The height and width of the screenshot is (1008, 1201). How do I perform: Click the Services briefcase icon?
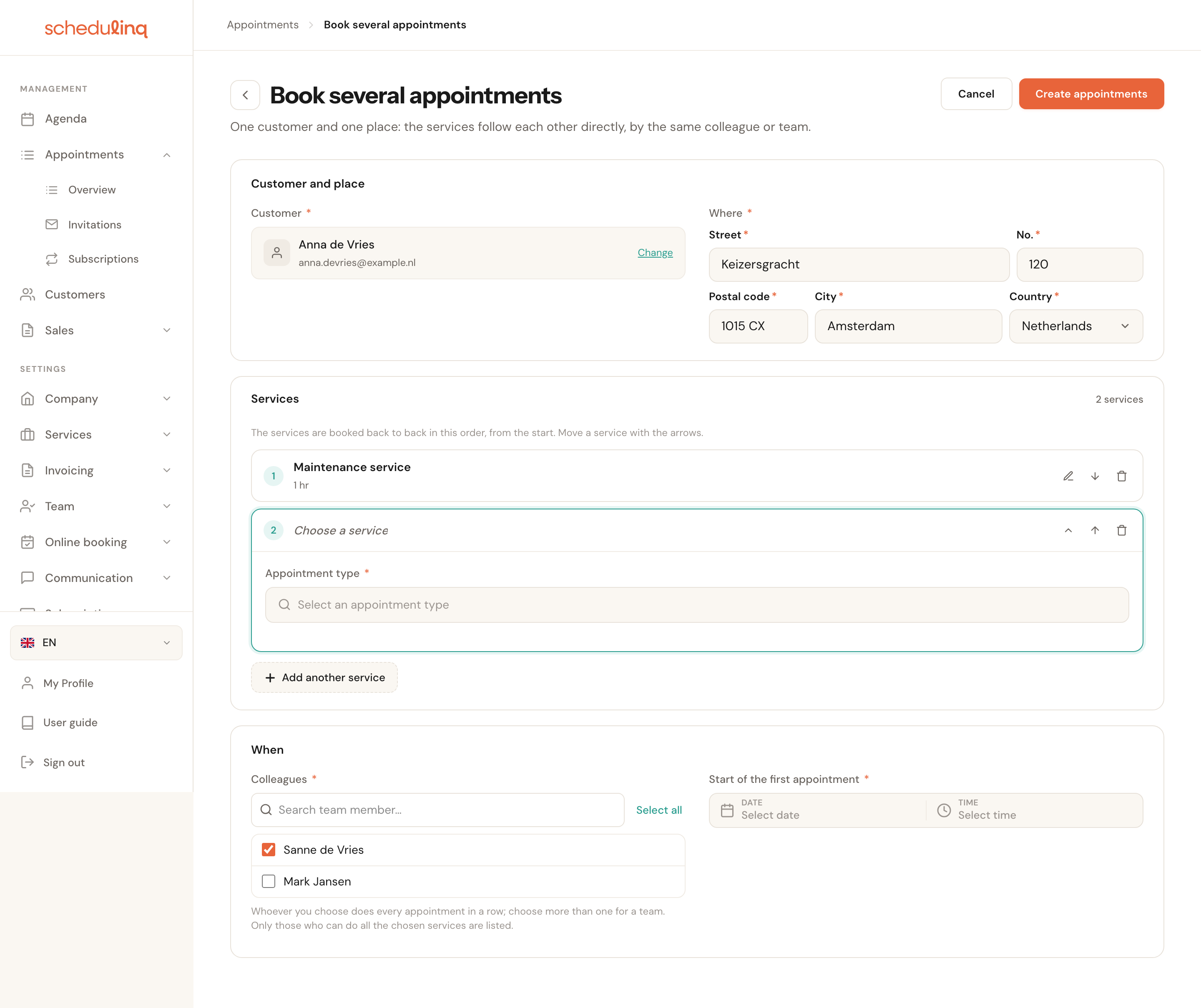(28, 434)
